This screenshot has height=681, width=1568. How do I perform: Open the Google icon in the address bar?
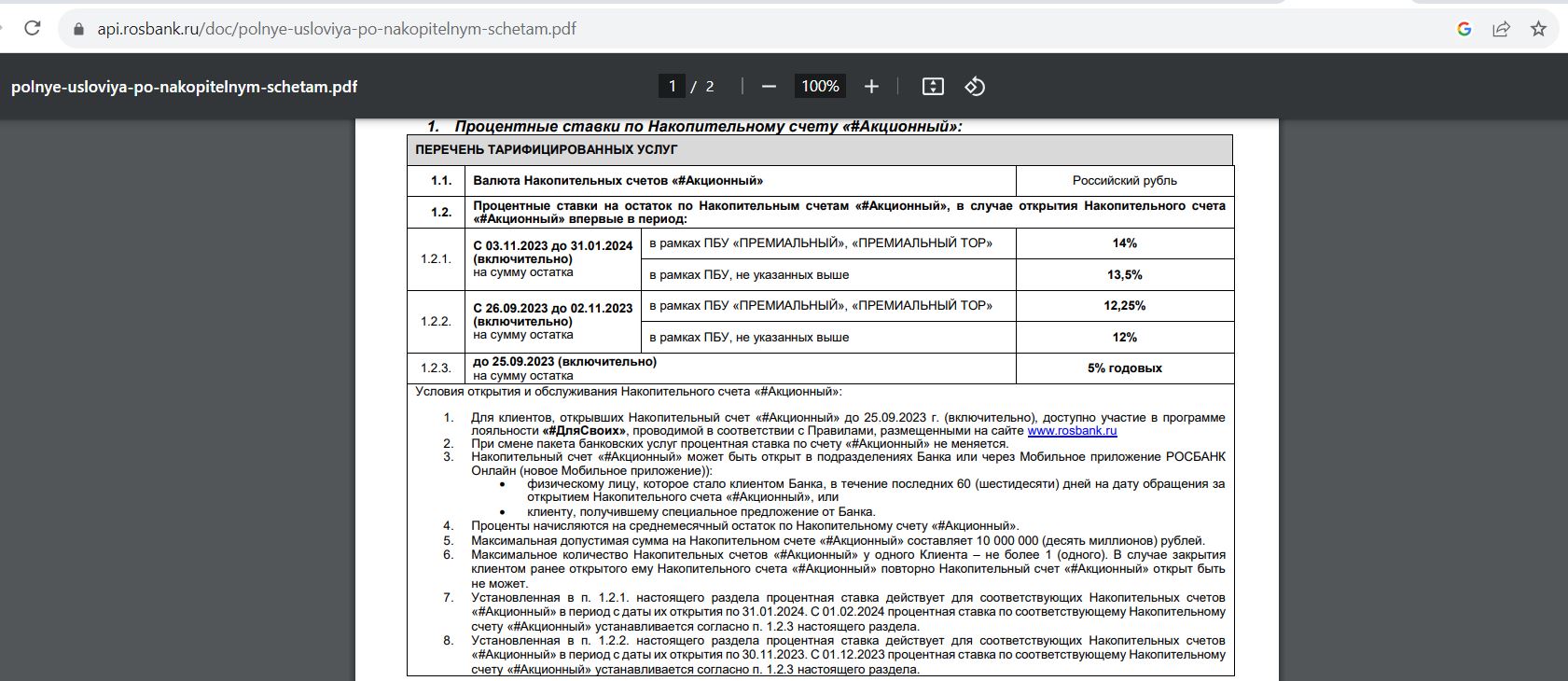click(1464, 29)
